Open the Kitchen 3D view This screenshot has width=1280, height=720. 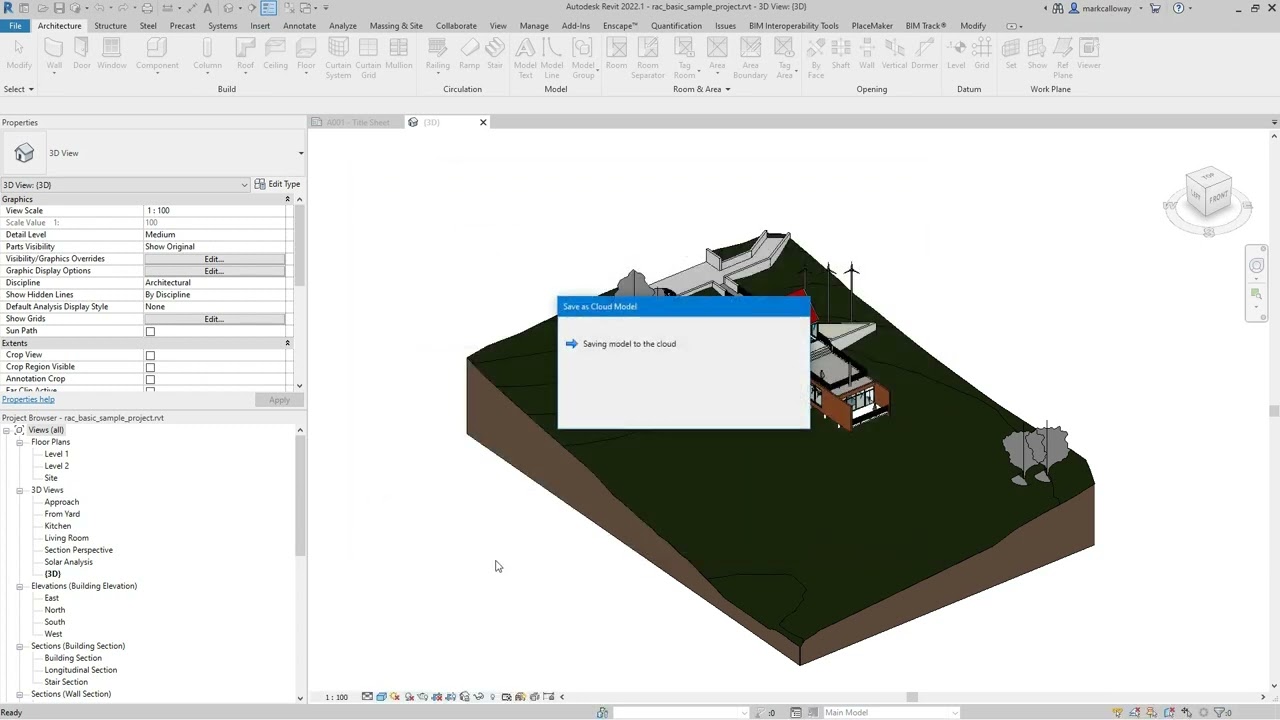pyautogui.click(x=58, y=526)
